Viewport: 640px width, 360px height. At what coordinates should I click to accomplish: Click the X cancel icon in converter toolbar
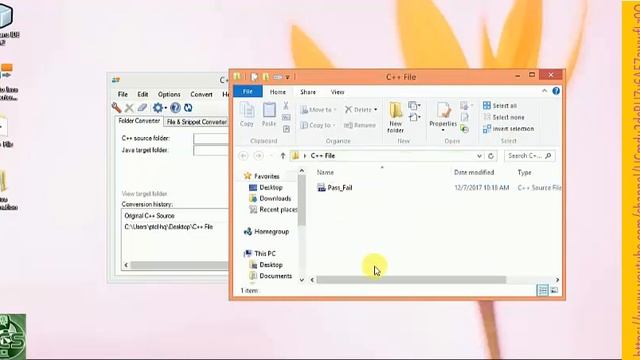pyautogui.click(x=129, y=108)
